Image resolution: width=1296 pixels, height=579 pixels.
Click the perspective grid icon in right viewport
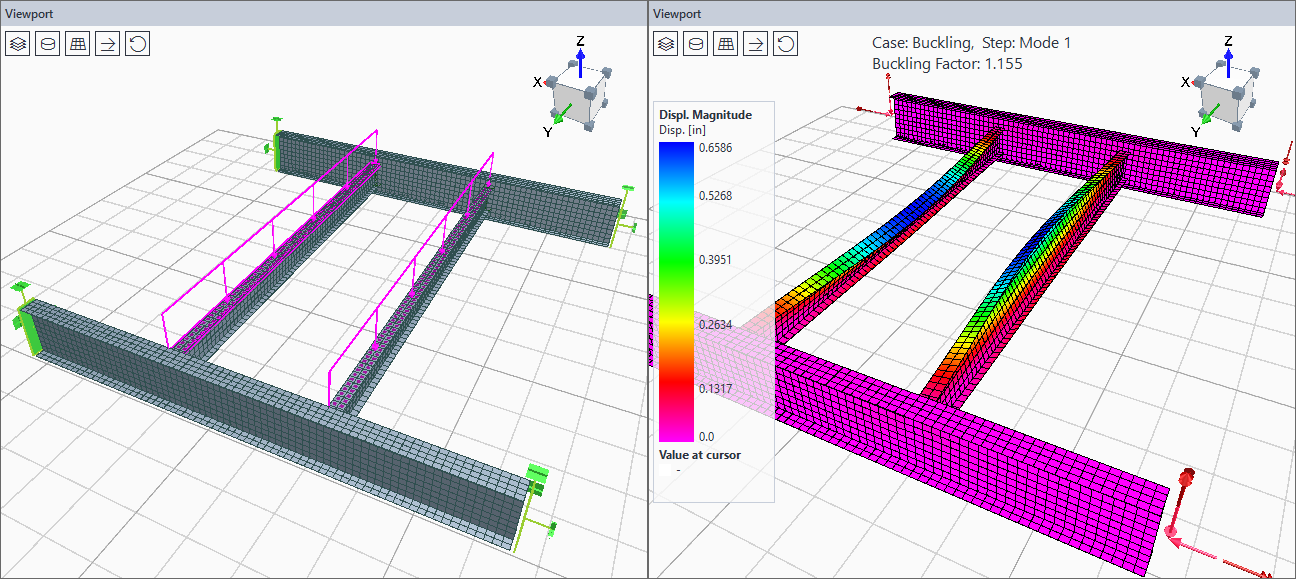coord(726,44)
